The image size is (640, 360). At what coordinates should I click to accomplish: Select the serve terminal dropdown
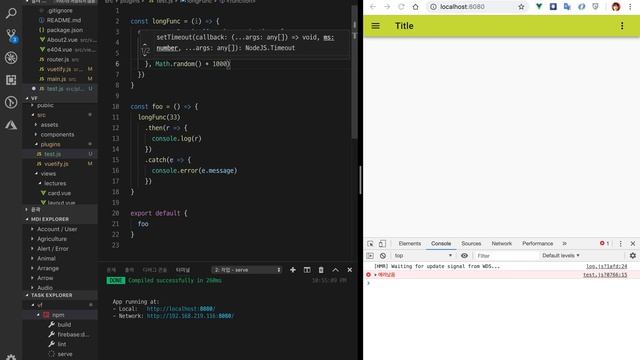[247, 270]
